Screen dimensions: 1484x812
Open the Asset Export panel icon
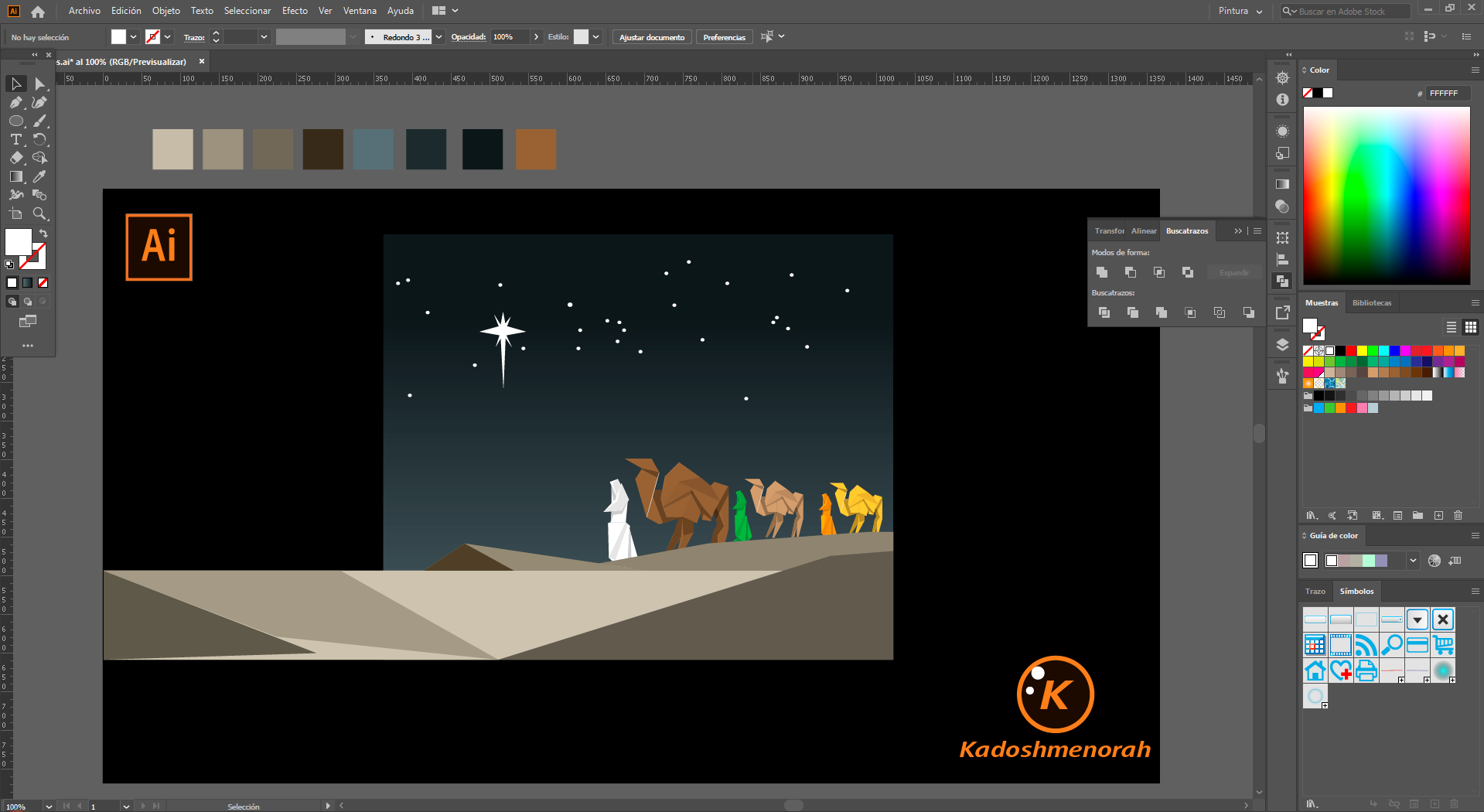pyautogui.click(x=1283, y=312)
